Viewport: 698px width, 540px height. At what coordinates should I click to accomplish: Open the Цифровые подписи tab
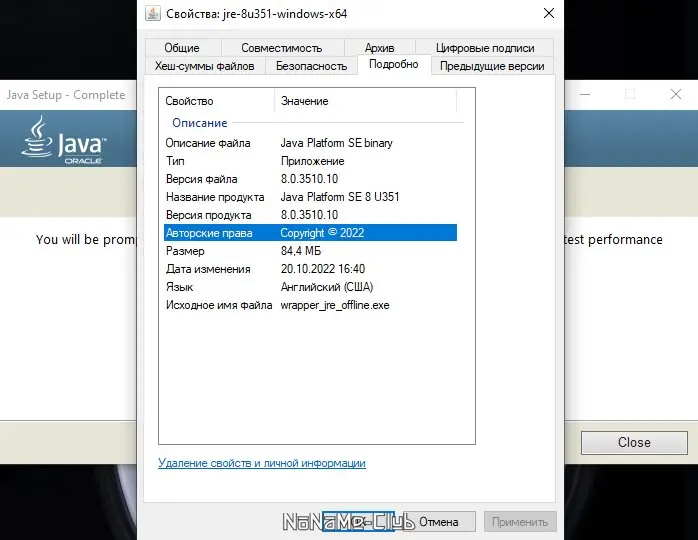tap(485, 48)
